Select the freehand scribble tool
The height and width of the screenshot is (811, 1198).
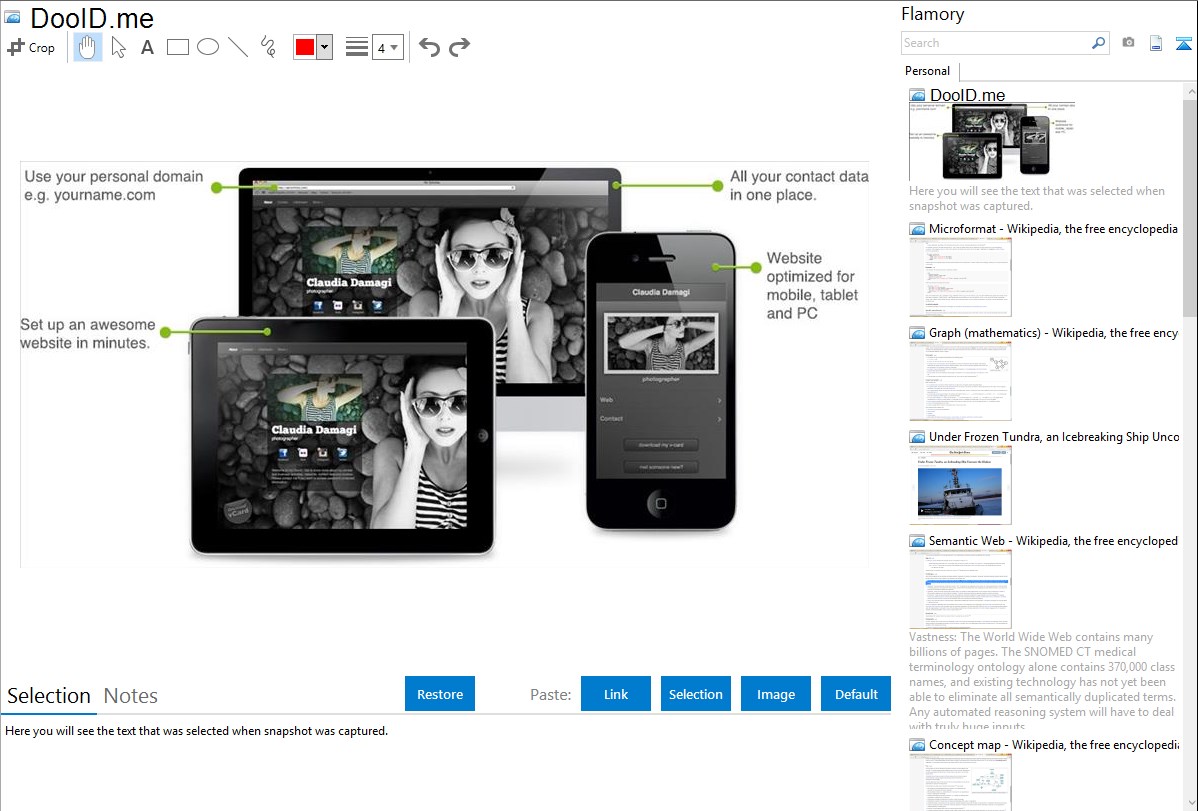pos(268,47)
